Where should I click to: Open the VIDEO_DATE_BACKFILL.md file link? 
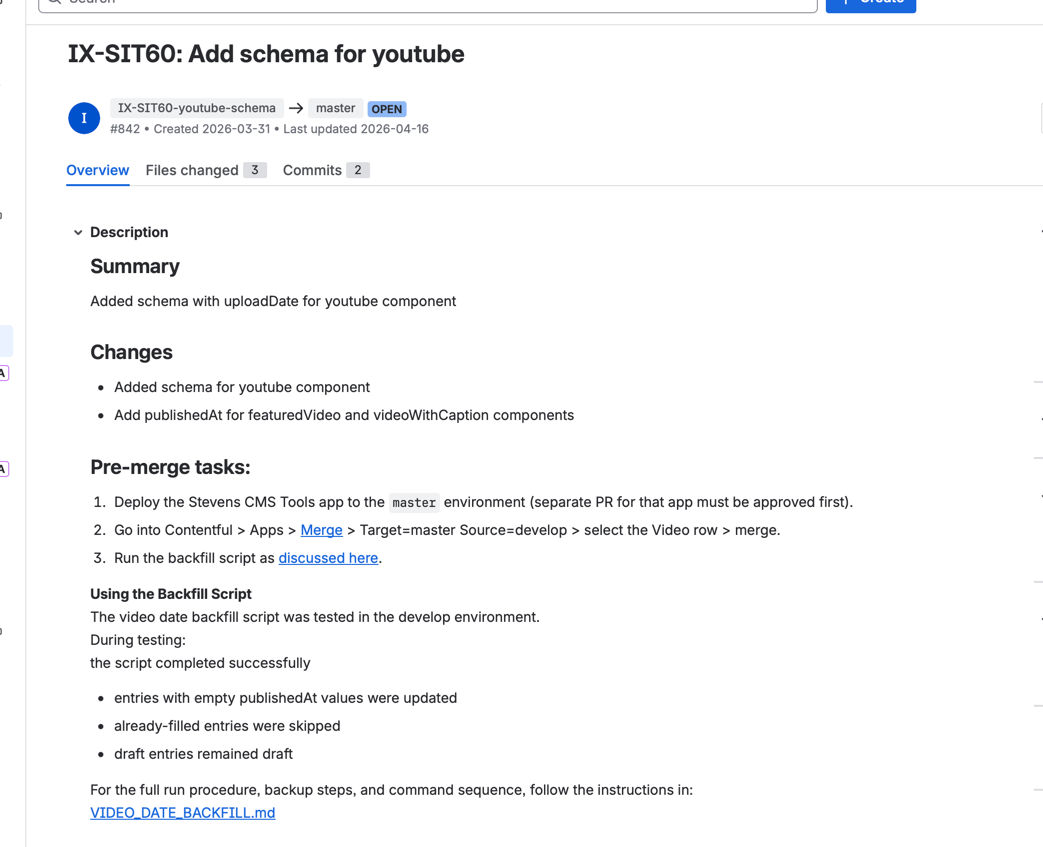pyautogui.click(x=182, y=812)
